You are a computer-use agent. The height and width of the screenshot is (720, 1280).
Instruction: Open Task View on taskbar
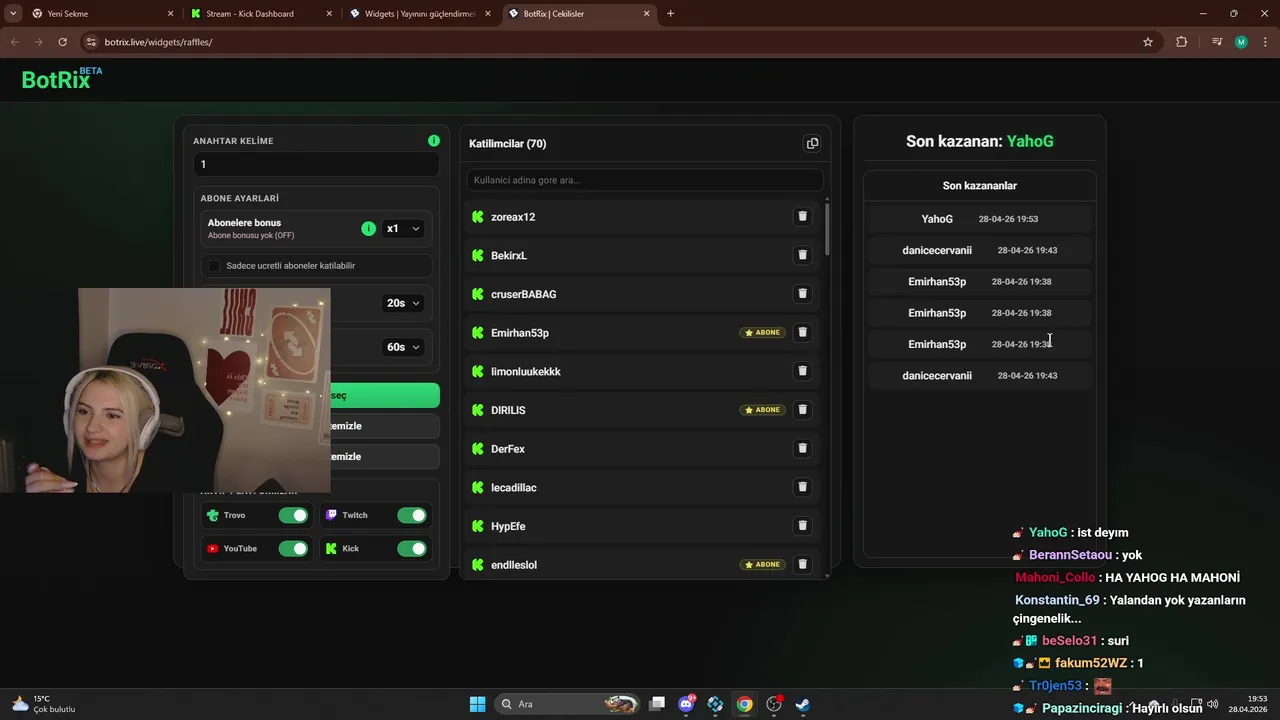pyautogui.click(x=657, y=704)
